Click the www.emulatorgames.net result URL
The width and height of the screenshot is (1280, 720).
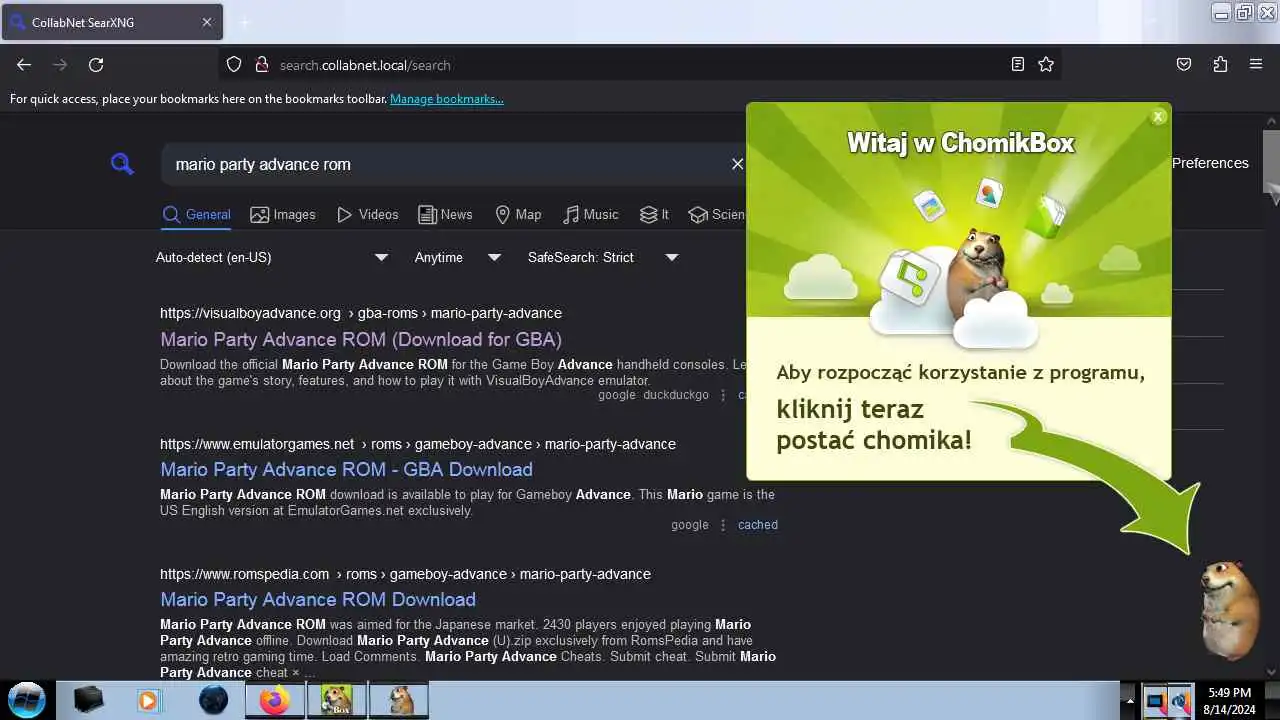(418, 444)
